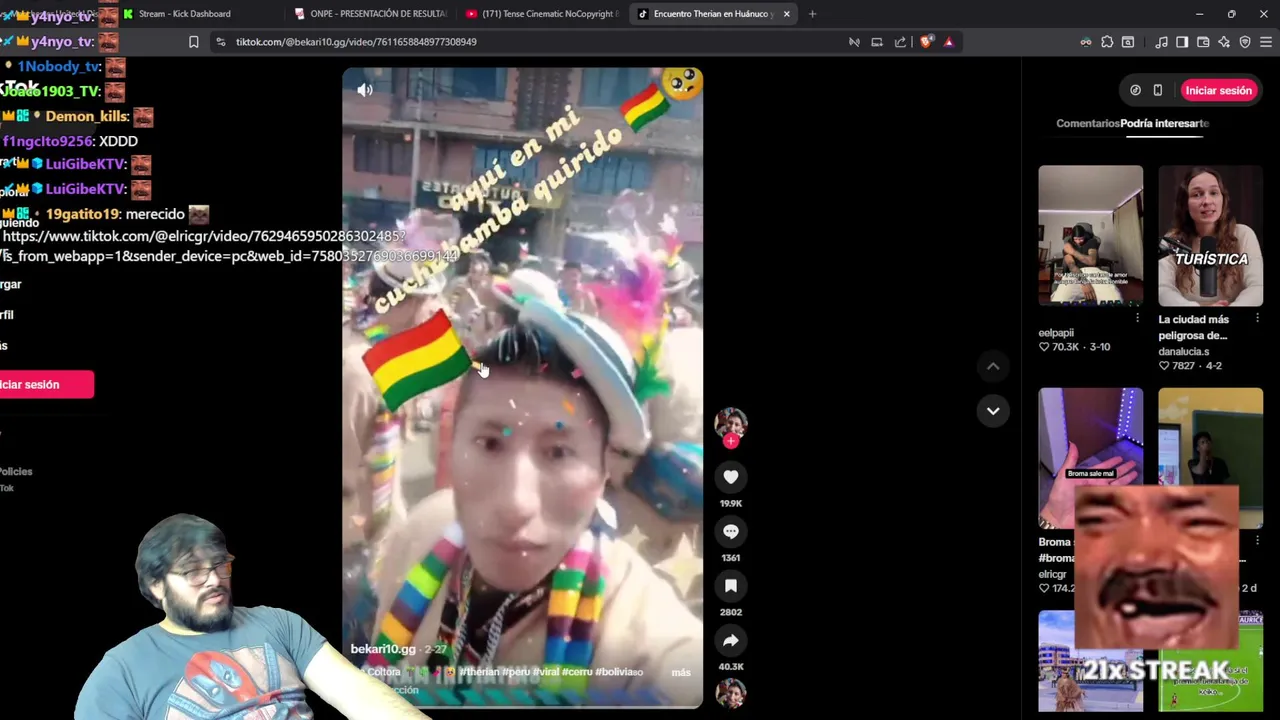Image resolution: width=1280 pixels, height=720 pixels.
Task: Open the music note media control icon
Action: click(x=1161, y=42)
